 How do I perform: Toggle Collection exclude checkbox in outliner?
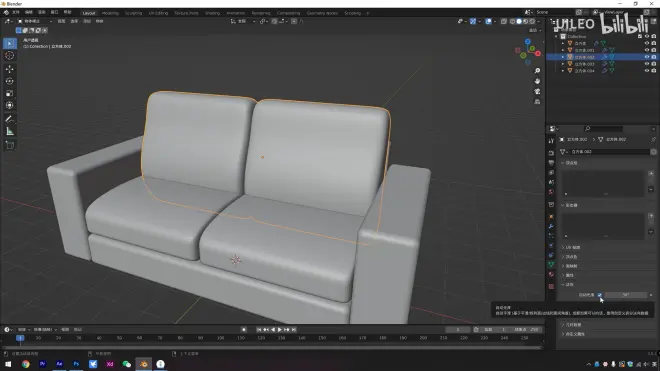[640, 37]
